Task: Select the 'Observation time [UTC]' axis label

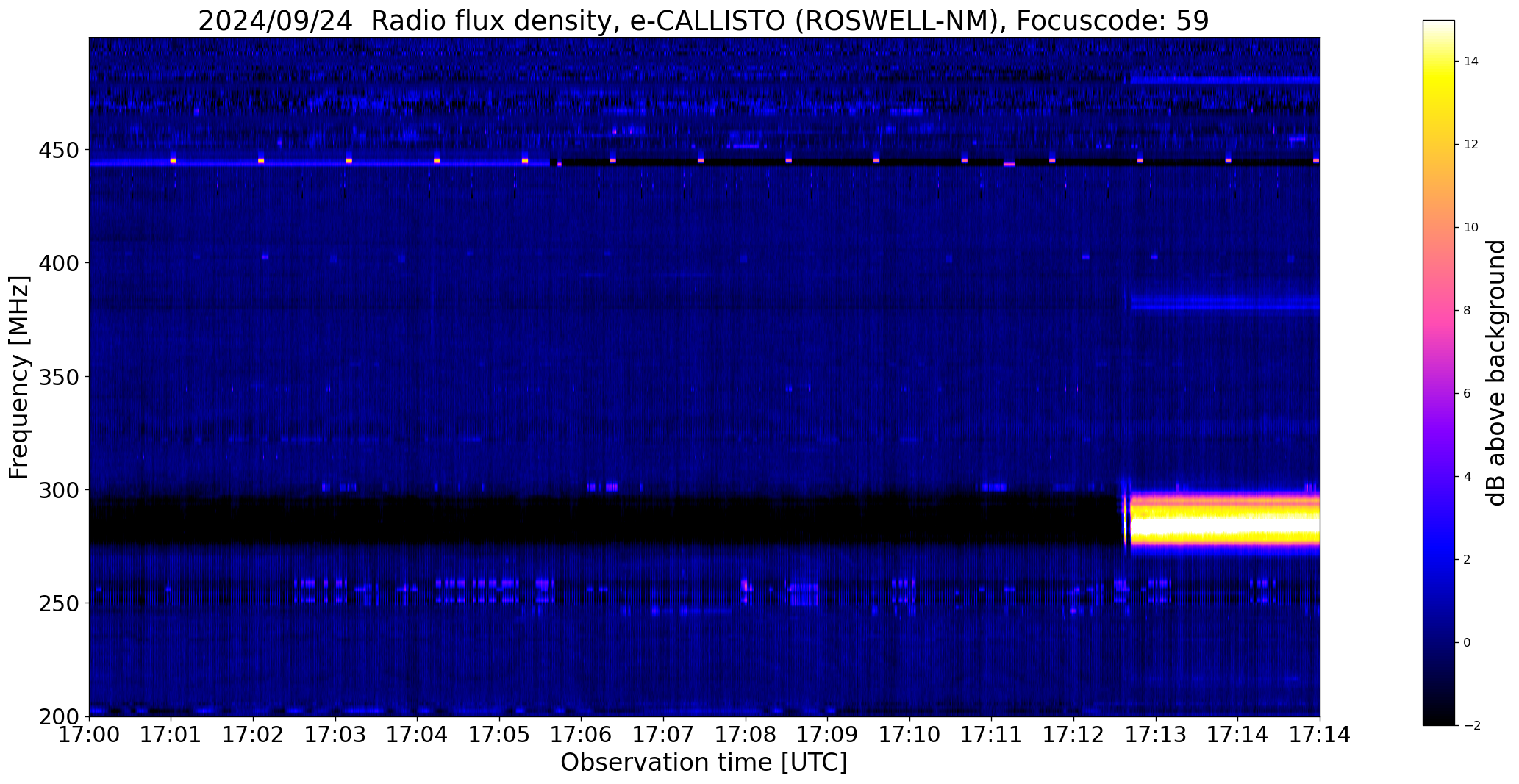Action: pyautogui.click(x=704, y=763)
